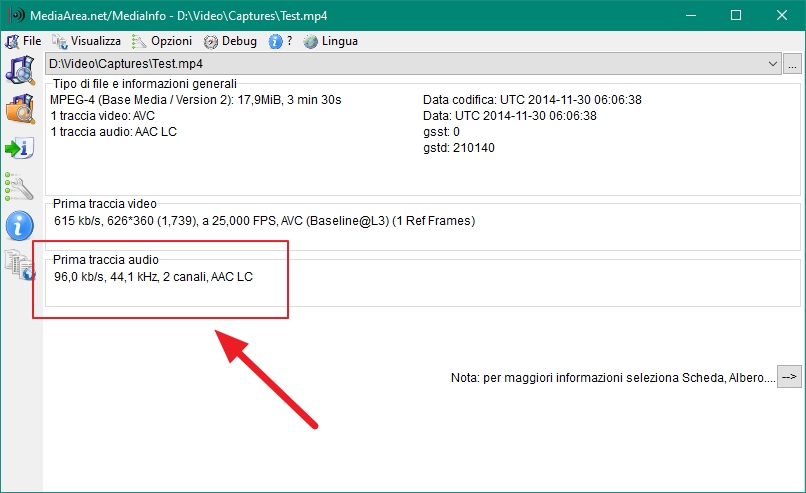Close the MediaInfo window

point(782,15)
